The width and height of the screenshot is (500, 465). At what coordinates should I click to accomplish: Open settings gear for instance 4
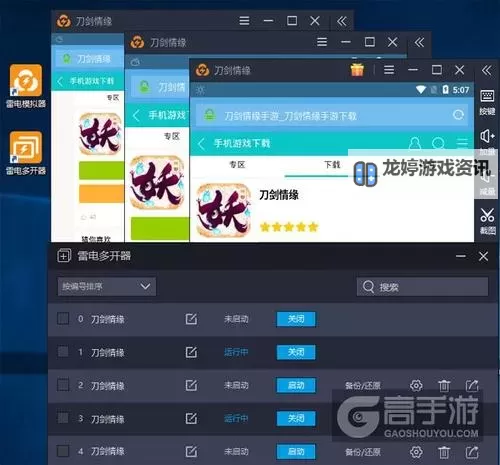pyautogui.click(x=416, y=452)
